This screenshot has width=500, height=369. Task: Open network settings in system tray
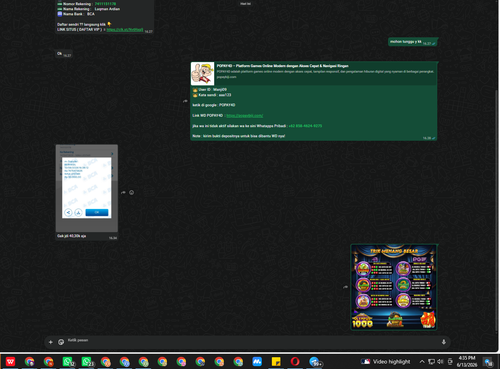click(431, 362)
